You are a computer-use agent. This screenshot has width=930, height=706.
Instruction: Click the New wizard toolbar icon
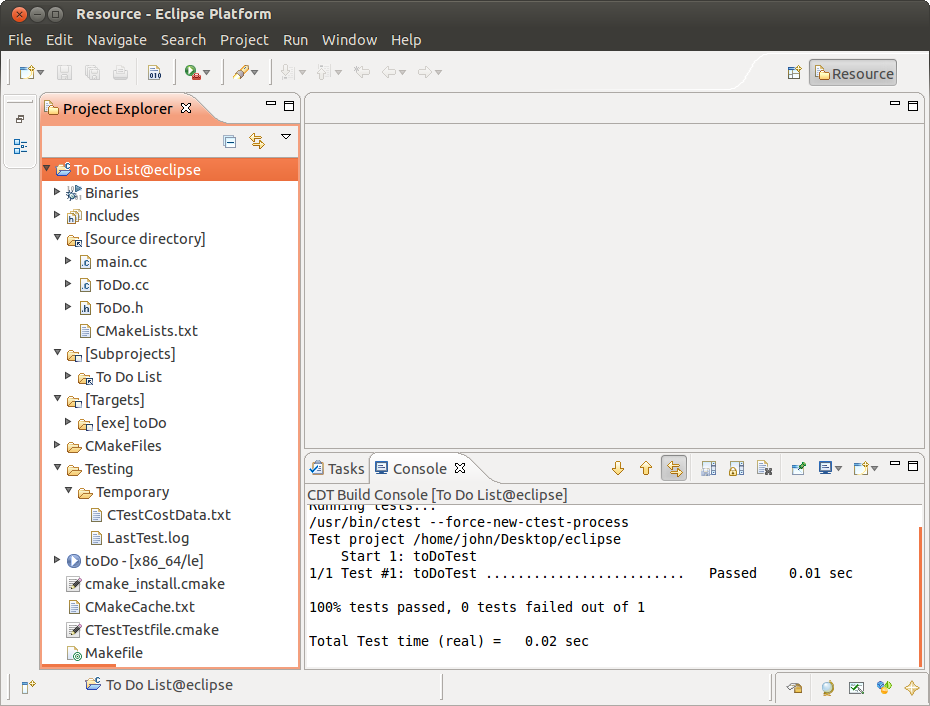[27, 72]
